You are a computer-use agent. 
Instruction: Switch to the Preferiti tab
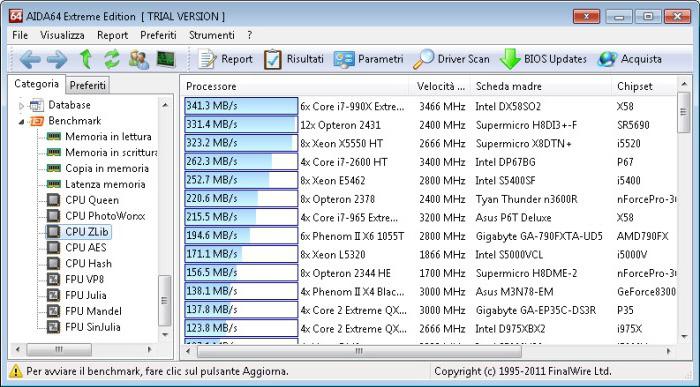[x=88, y=85]
